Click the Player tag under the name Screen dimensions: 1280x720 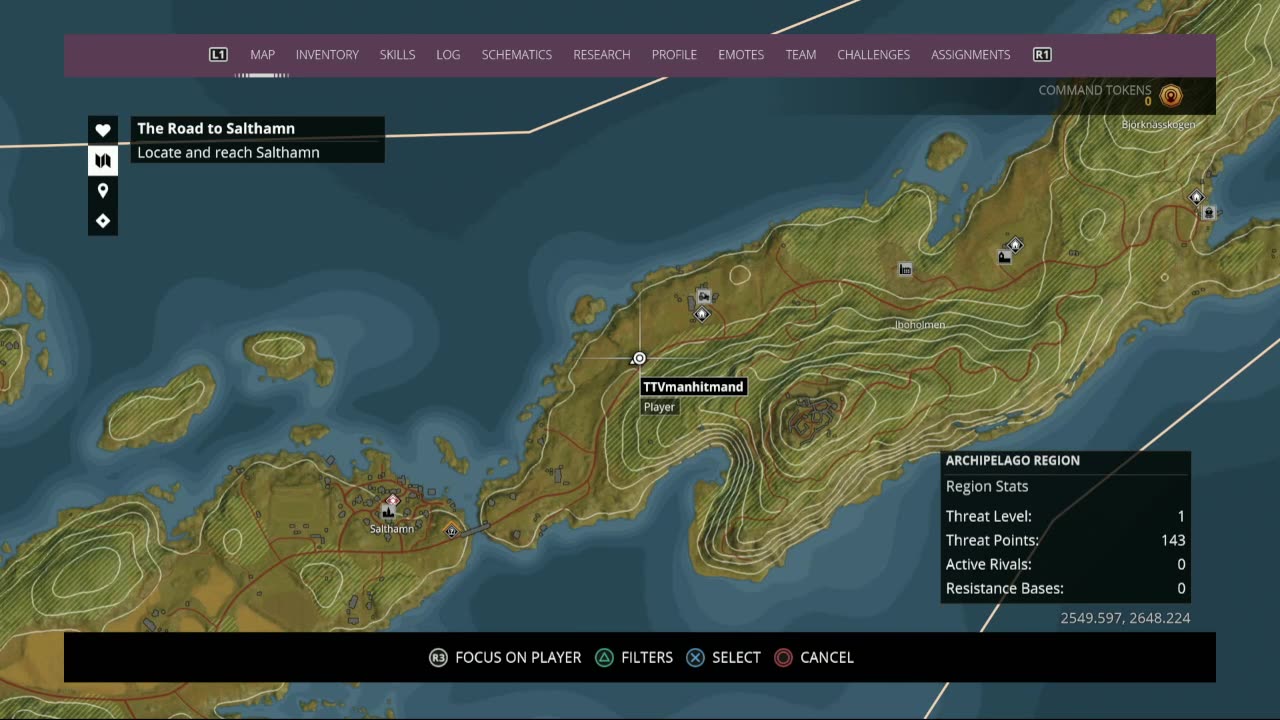click(659, 407)
